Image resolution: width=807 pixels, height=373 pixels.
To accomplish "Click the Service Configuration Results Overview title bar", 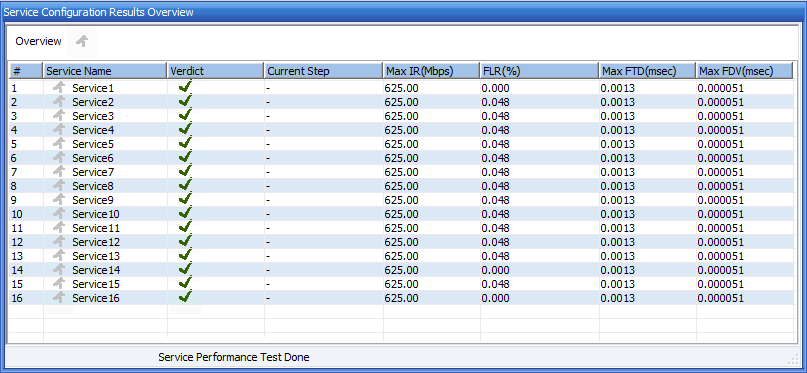I will [404, 12].
